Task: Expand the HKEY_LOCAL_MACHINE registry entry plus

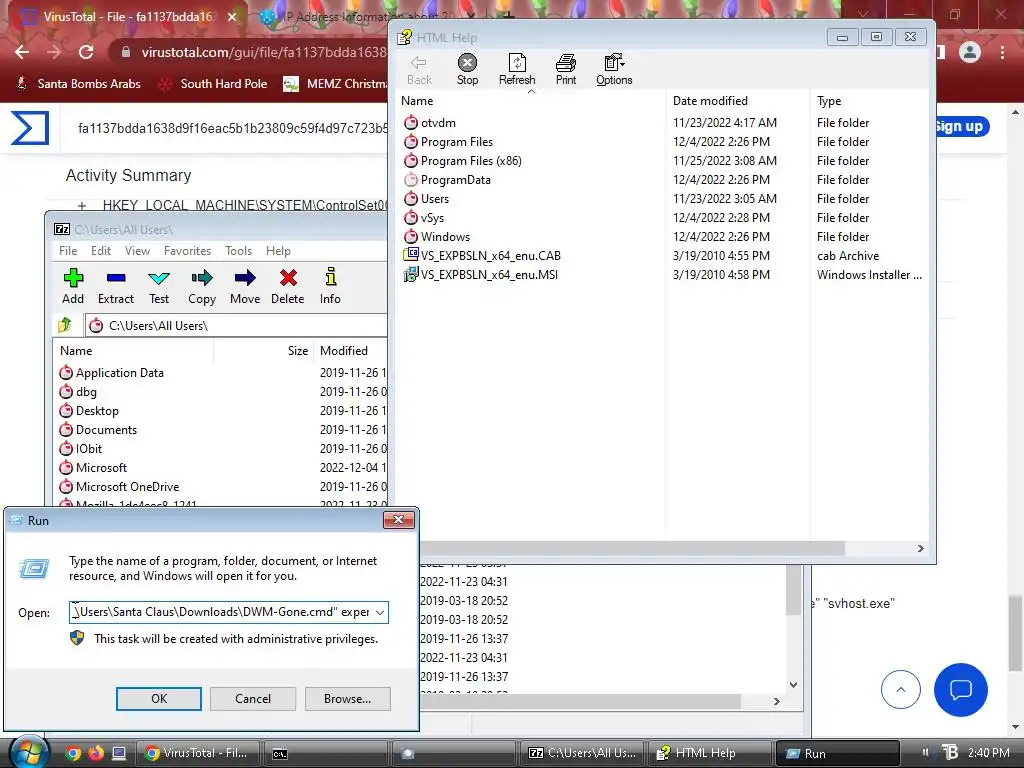Action: coord(82,206)
